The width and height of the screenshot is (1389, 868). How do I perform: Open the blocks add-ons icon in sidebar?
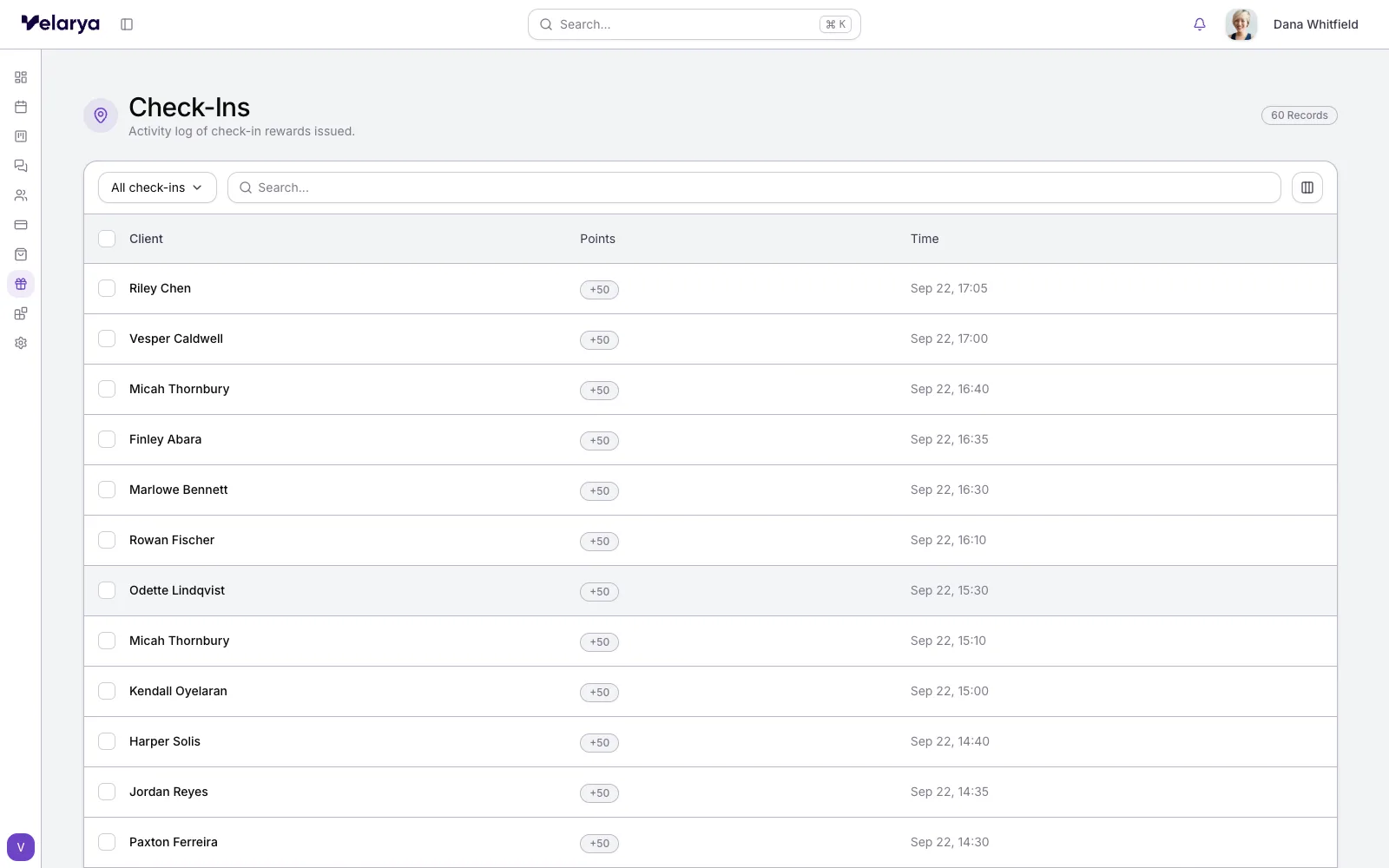point(21,313)
